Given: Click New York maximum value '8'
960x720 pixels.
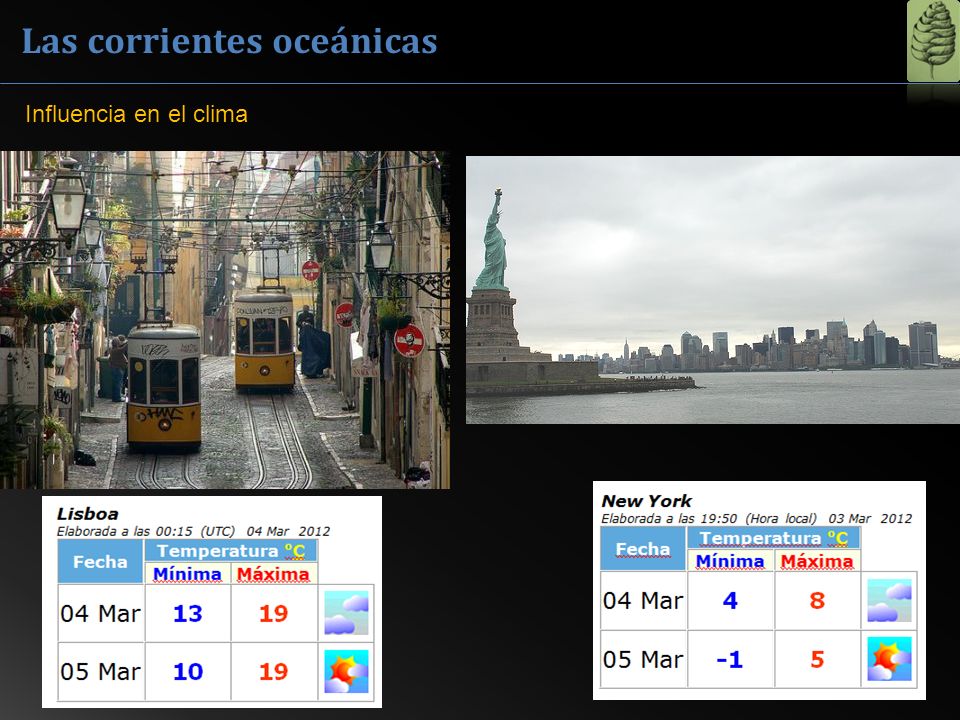Looking at the screenshot, I should point(817,601).
